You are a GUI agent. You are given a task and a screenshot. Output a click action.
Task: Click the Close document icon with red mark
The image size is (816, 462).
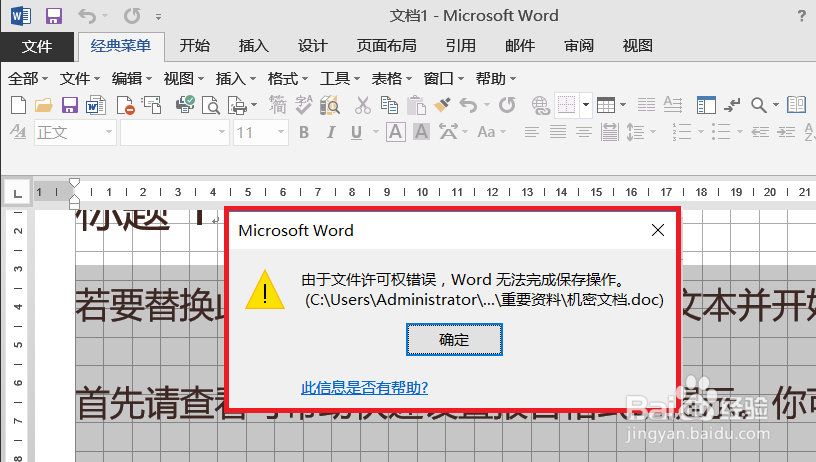pos(126,105)
